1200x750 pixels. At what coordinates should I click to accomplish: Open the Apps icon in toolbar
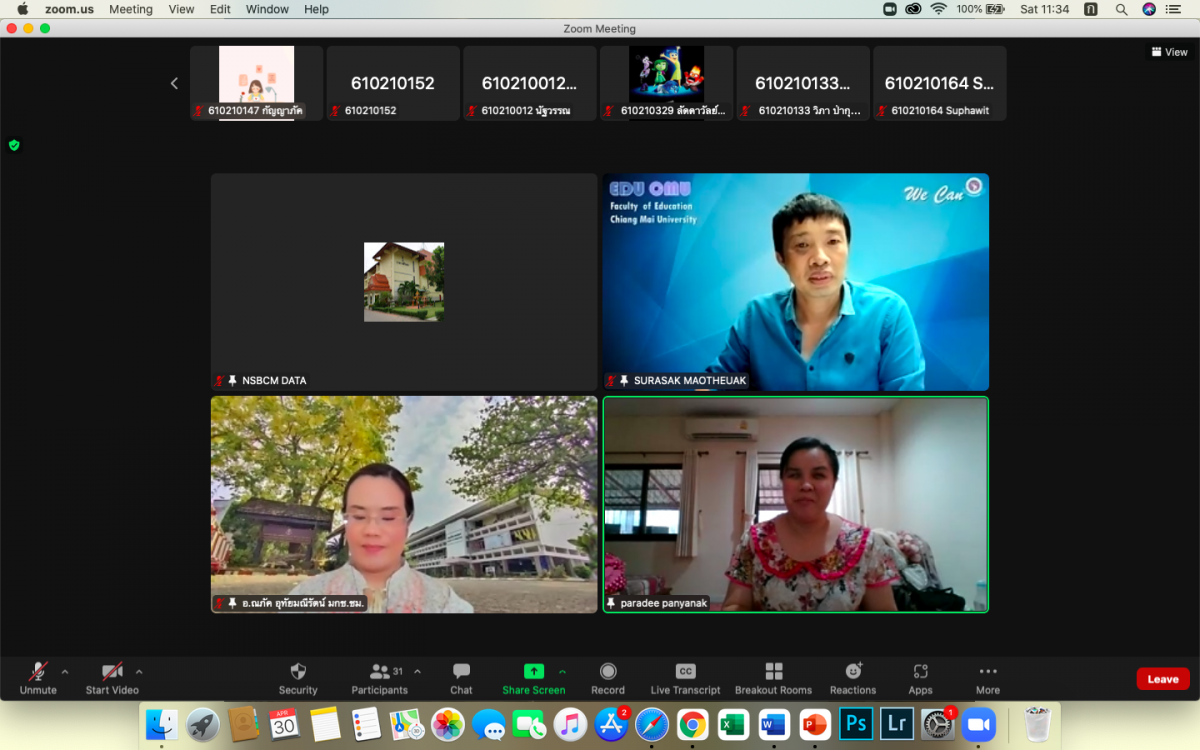[x=920, y=671]
